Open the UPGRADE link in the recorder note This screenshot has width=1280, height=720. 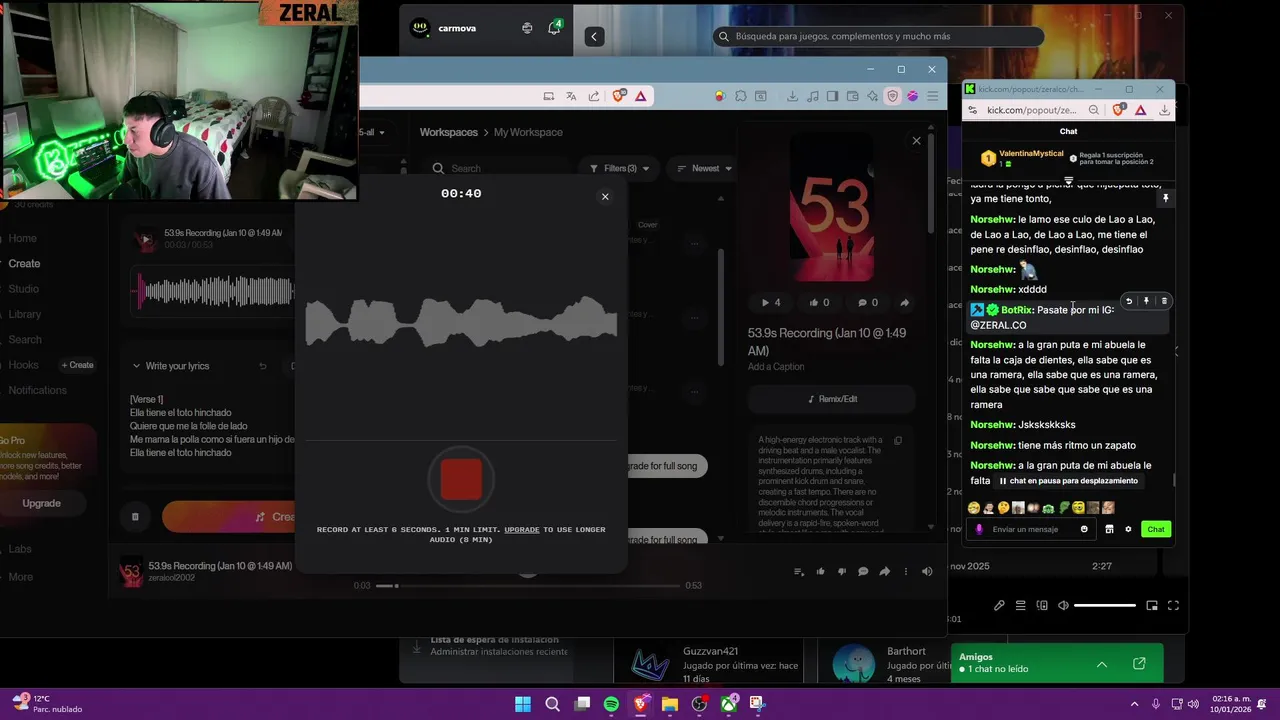point(521,529)
